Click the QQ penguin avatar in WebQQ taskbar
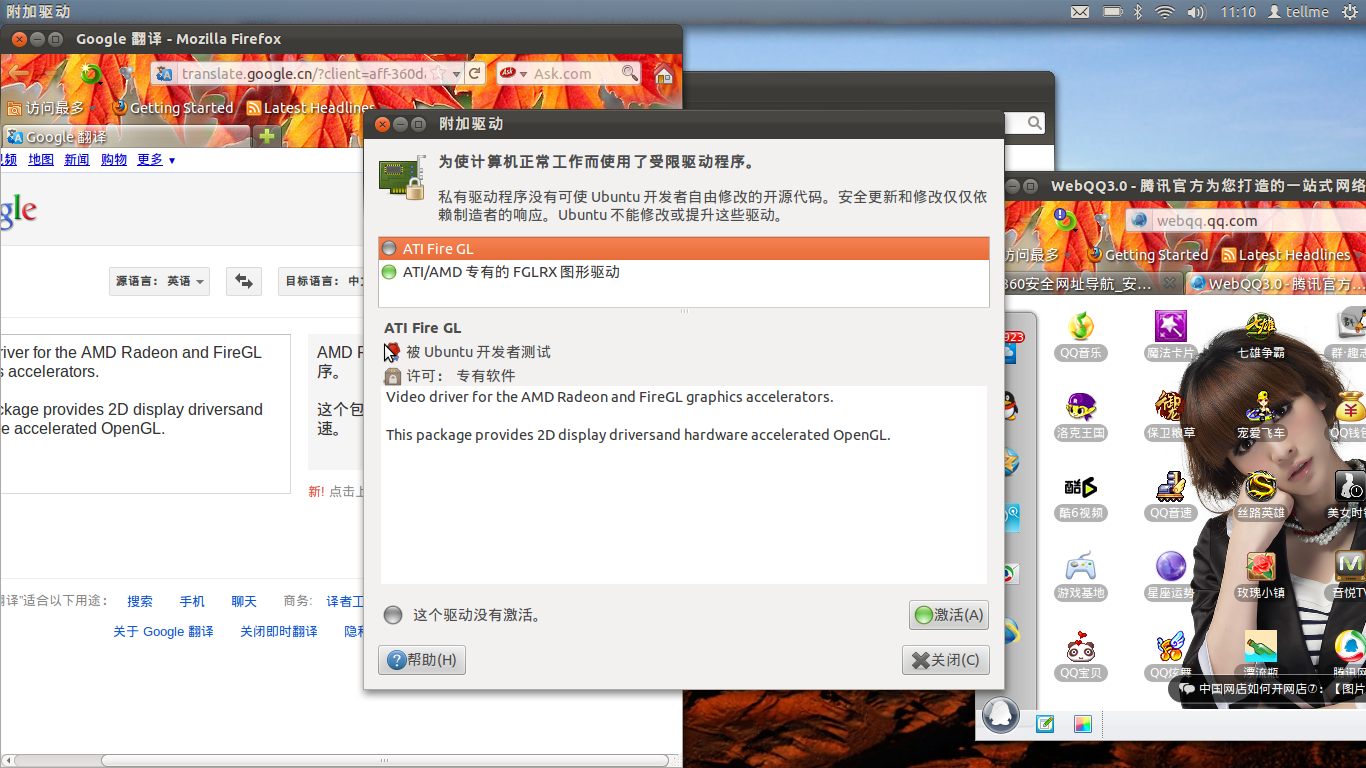 (x=1001, y=714)
